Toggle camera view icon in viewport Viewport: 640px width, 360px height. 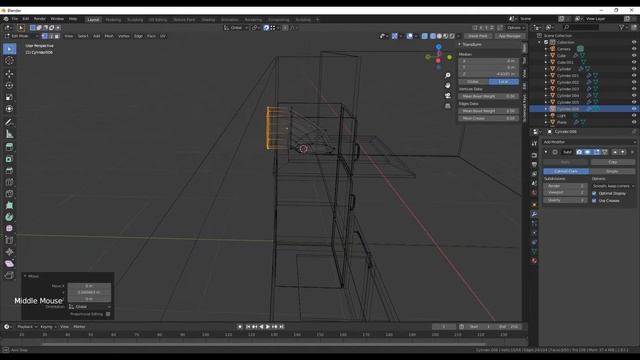[448, 96]
